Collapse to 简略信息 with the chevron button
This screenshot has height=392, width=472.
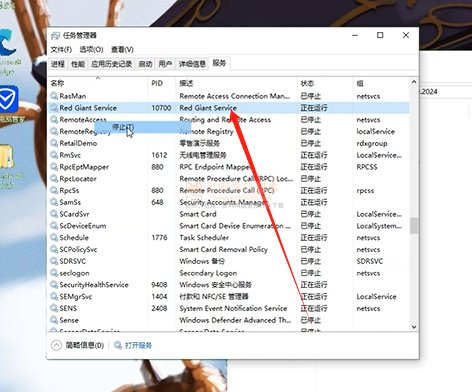56,345
